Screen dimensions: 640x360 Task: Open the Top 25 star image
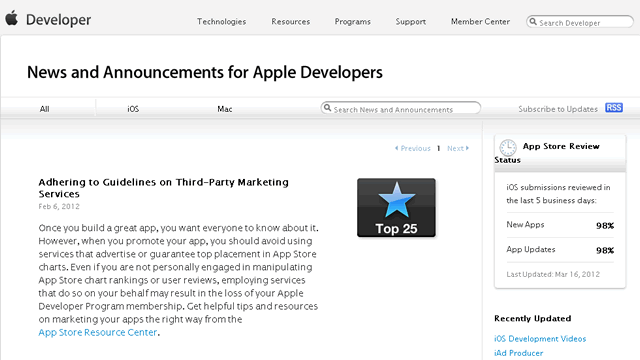(396, 207)
